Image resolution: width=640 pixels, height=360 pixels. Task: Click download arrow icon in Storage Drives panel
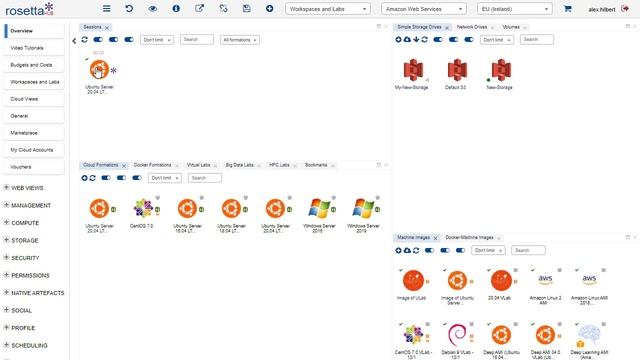416,40
